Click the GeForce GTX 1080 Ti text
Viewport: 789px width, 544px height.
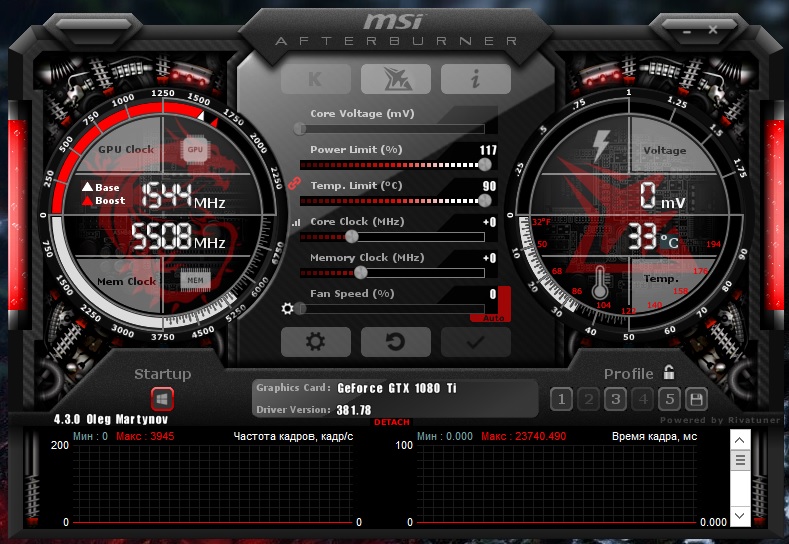(397, 388)
